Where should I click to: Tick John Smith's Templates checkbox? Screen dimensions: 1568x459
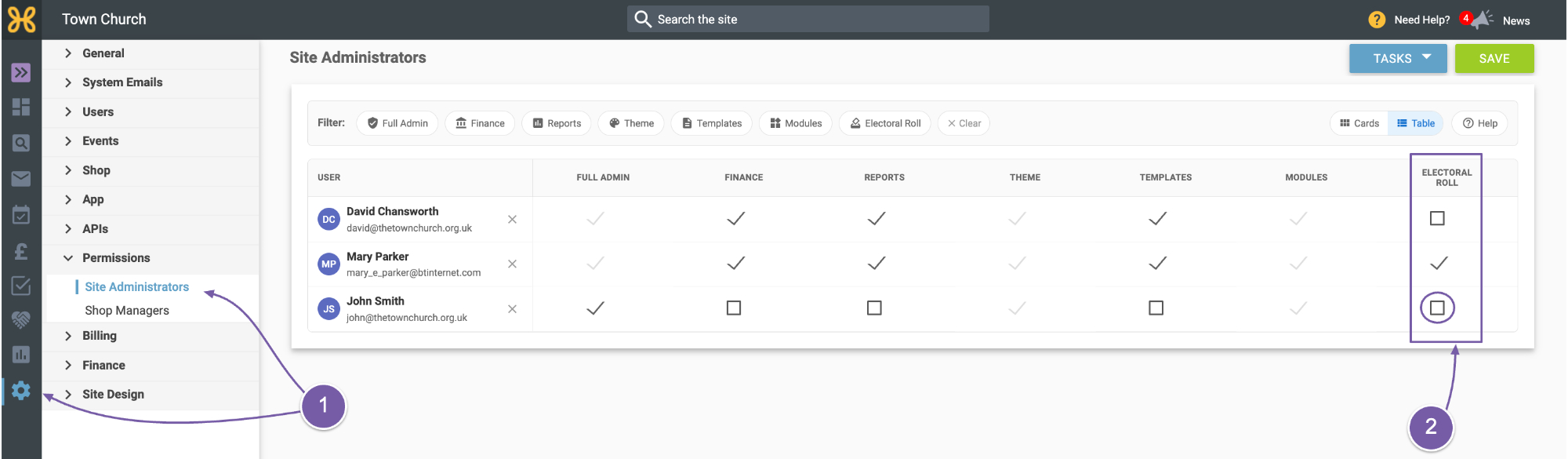pyautogui.click(x=1156, y=308)
